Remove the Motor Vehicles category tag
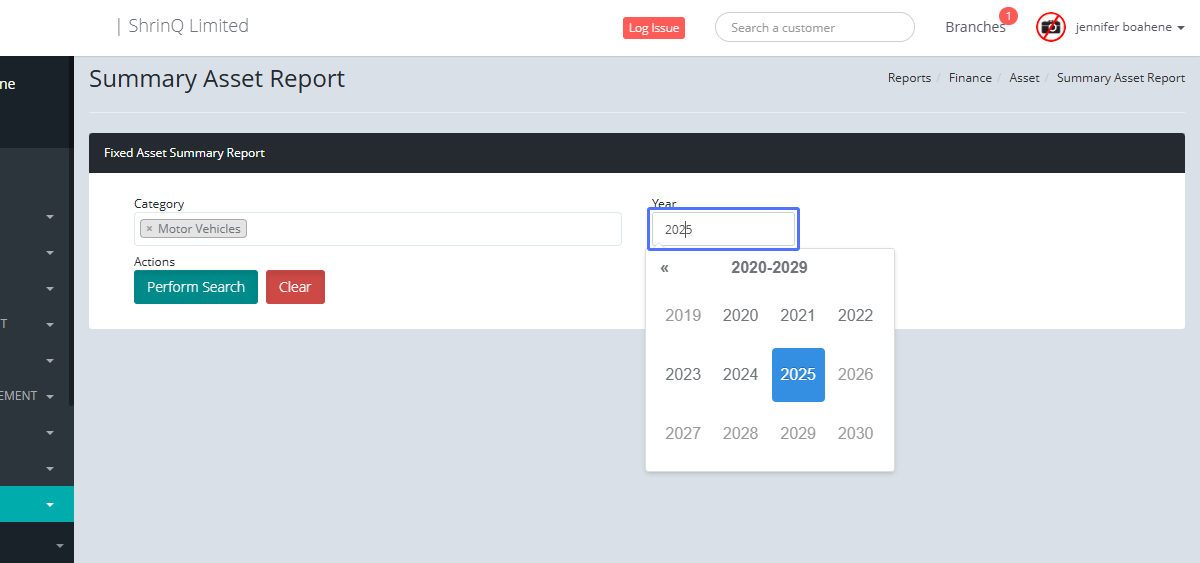This screenshot has height=563, width=1200. 149,229
